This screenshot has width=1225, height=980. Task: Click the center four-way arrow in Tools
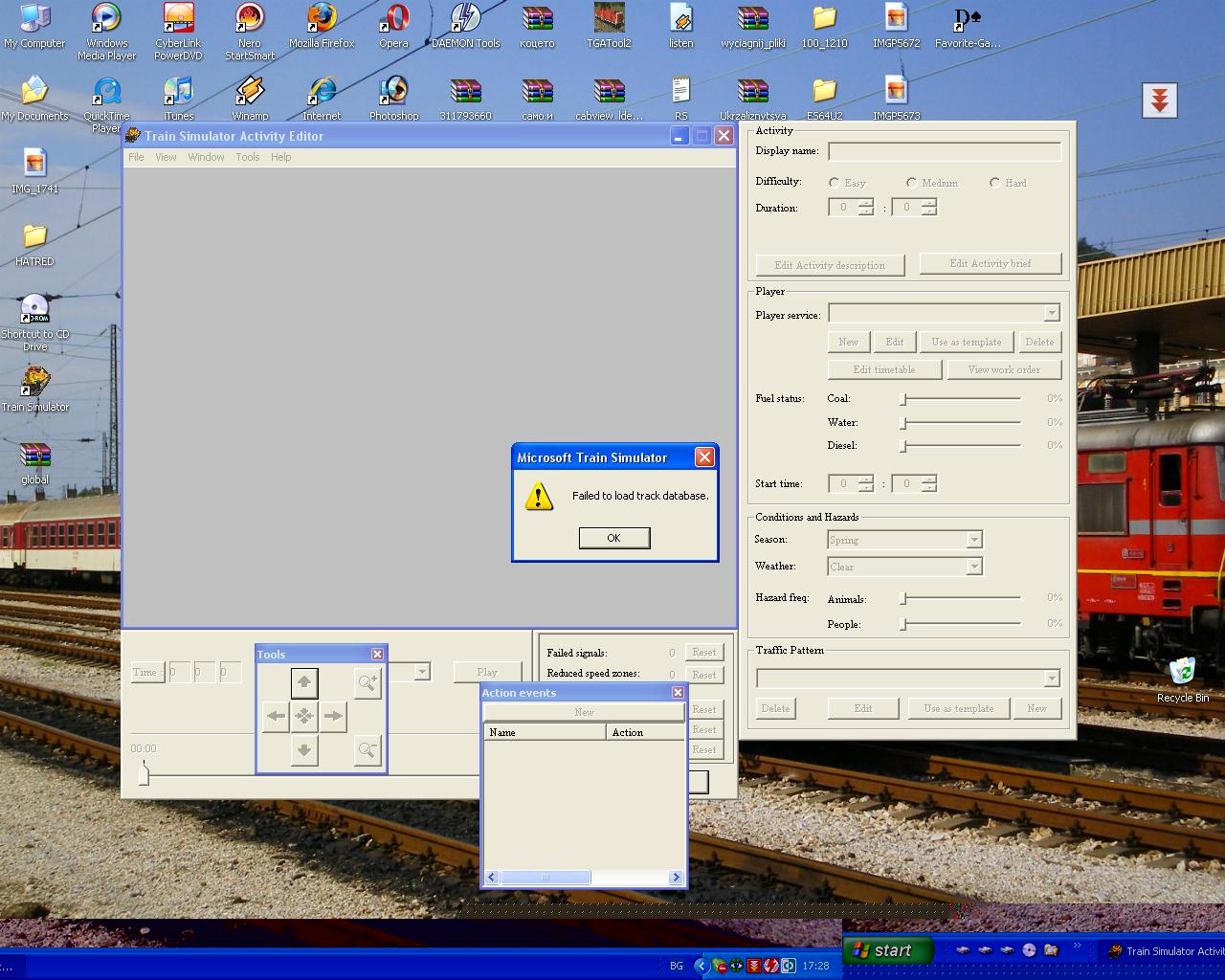[x=304, y=716]
